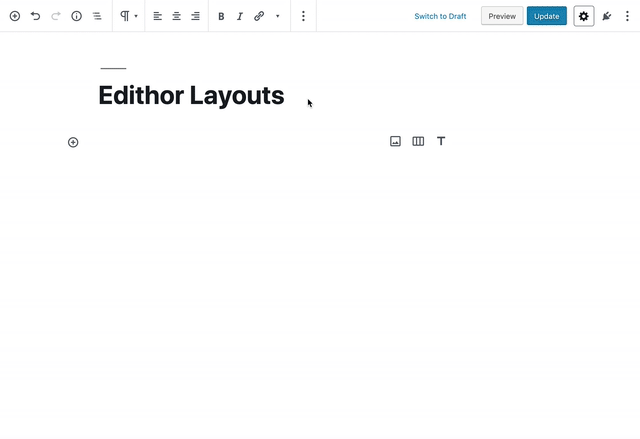The height and width of the screenshot is (439, 640).
Task: Click the Redo arrow icon
Action: [x=56, y=16]
